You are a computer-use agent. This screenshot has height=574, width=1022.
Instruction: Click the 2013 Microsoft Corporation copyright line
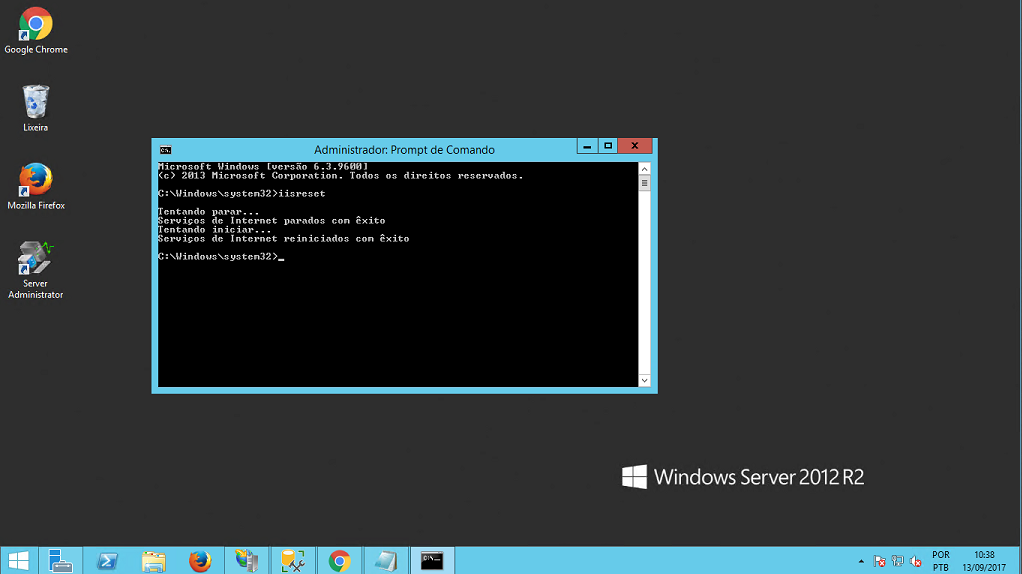tap(340, 176)
